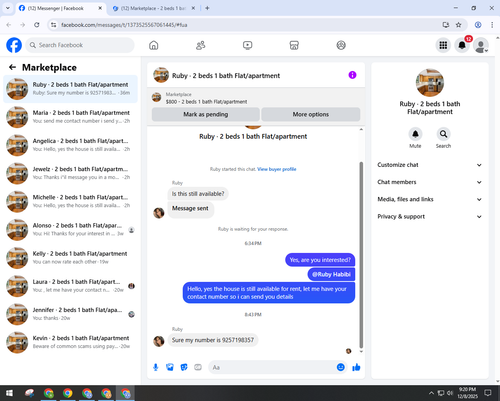Open Ruby conversation in the list
Screen dimensions: 500x401
click(70, 89)
